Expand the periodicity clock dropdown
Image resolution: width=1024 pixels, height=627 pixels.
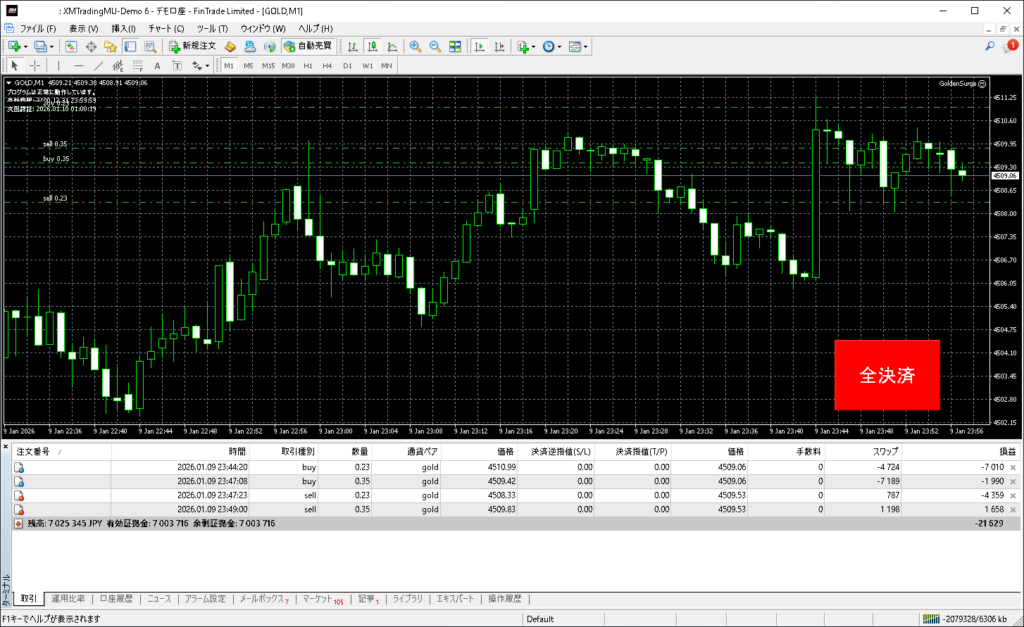(x=561, y=46)
